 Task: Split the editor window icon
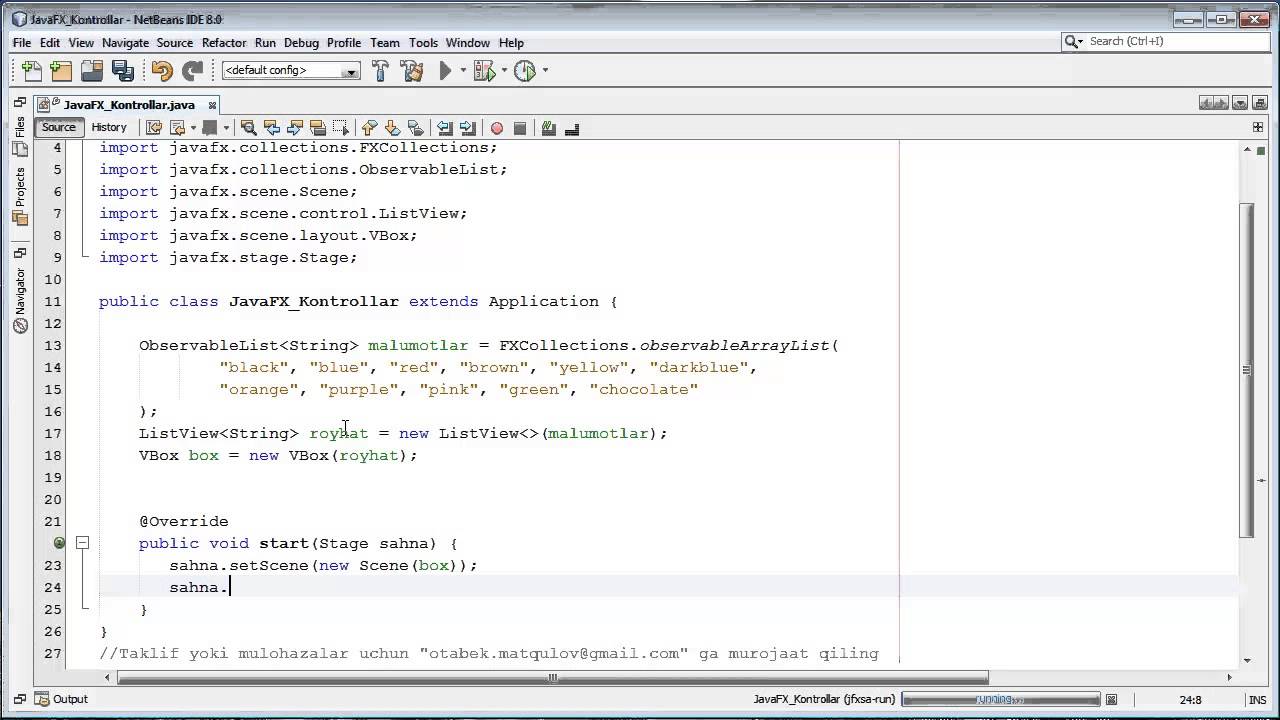(1258, 127)
